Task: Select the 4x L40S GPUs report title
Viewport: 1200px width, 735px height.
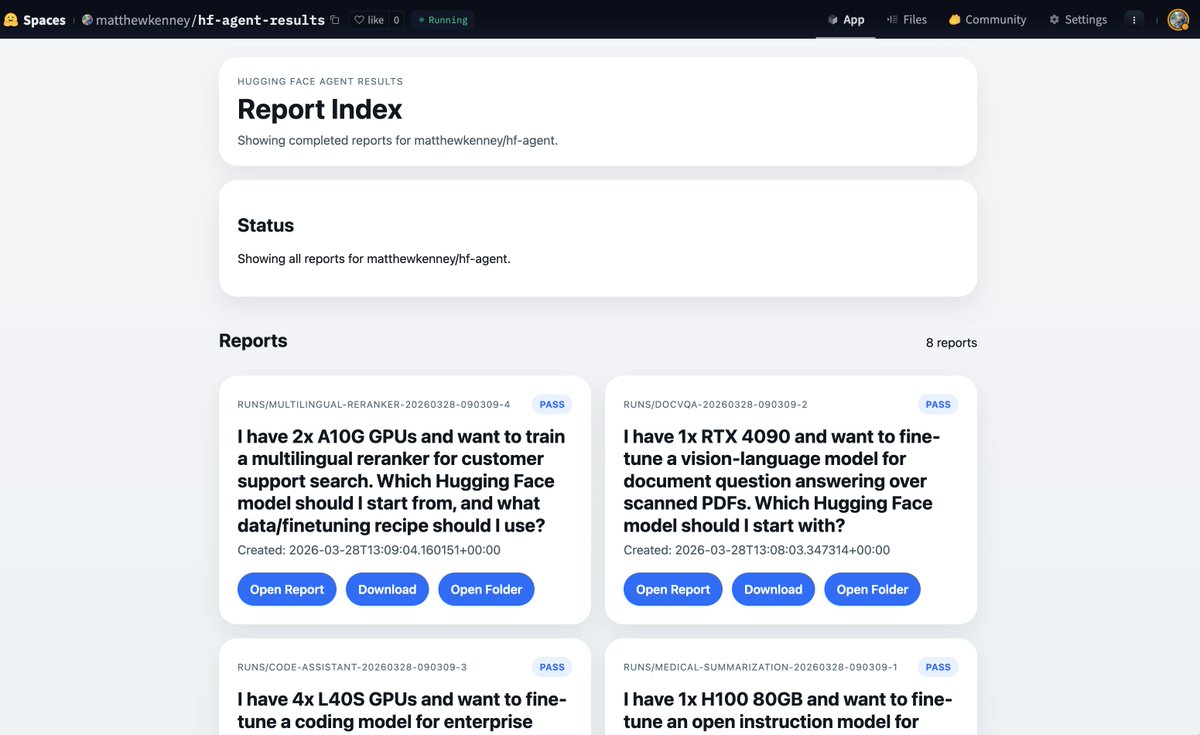Action: coord(402,711)
